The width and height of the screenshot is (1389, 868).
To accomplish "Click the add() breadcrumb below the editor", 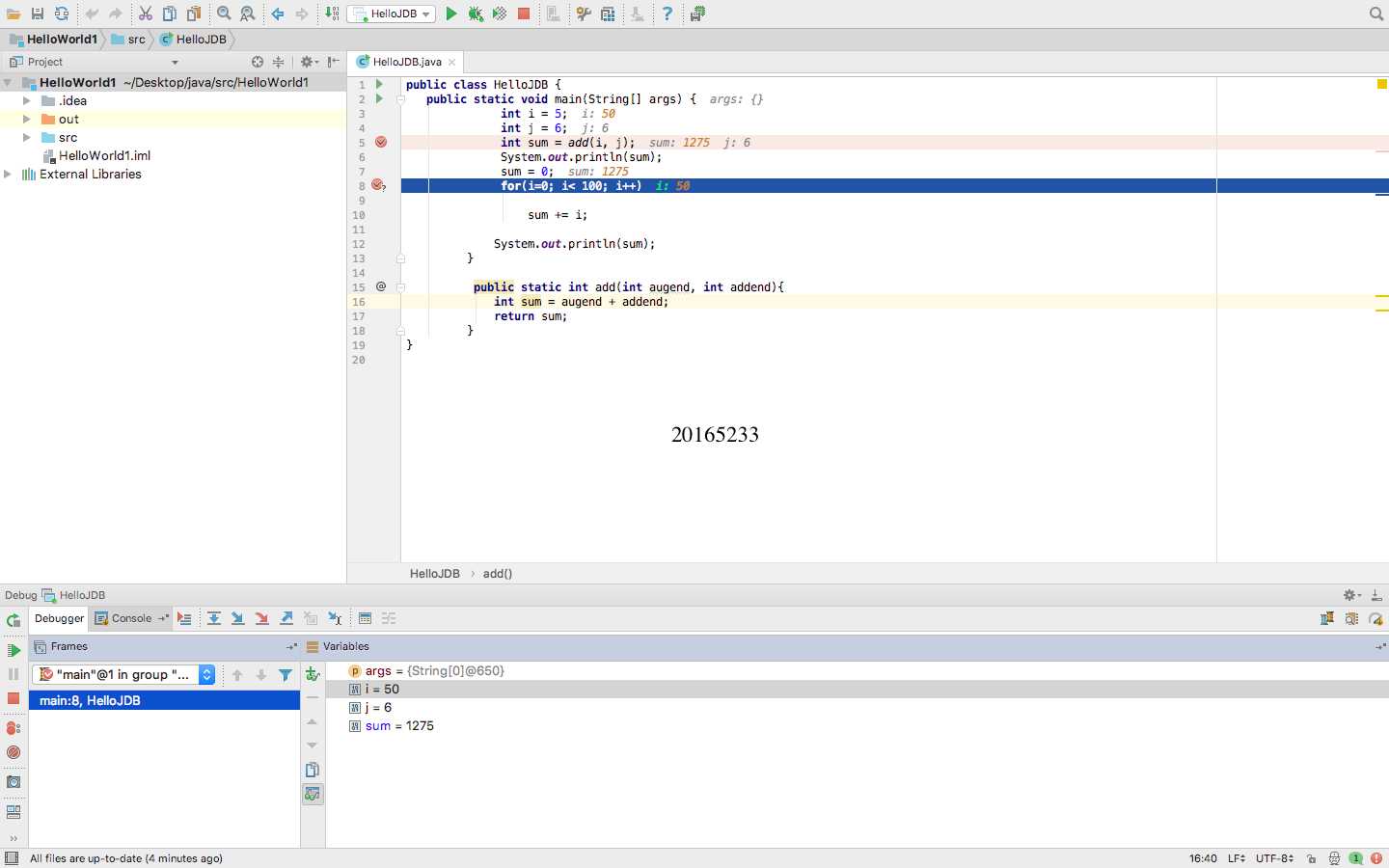I will (x=498, y=573).
